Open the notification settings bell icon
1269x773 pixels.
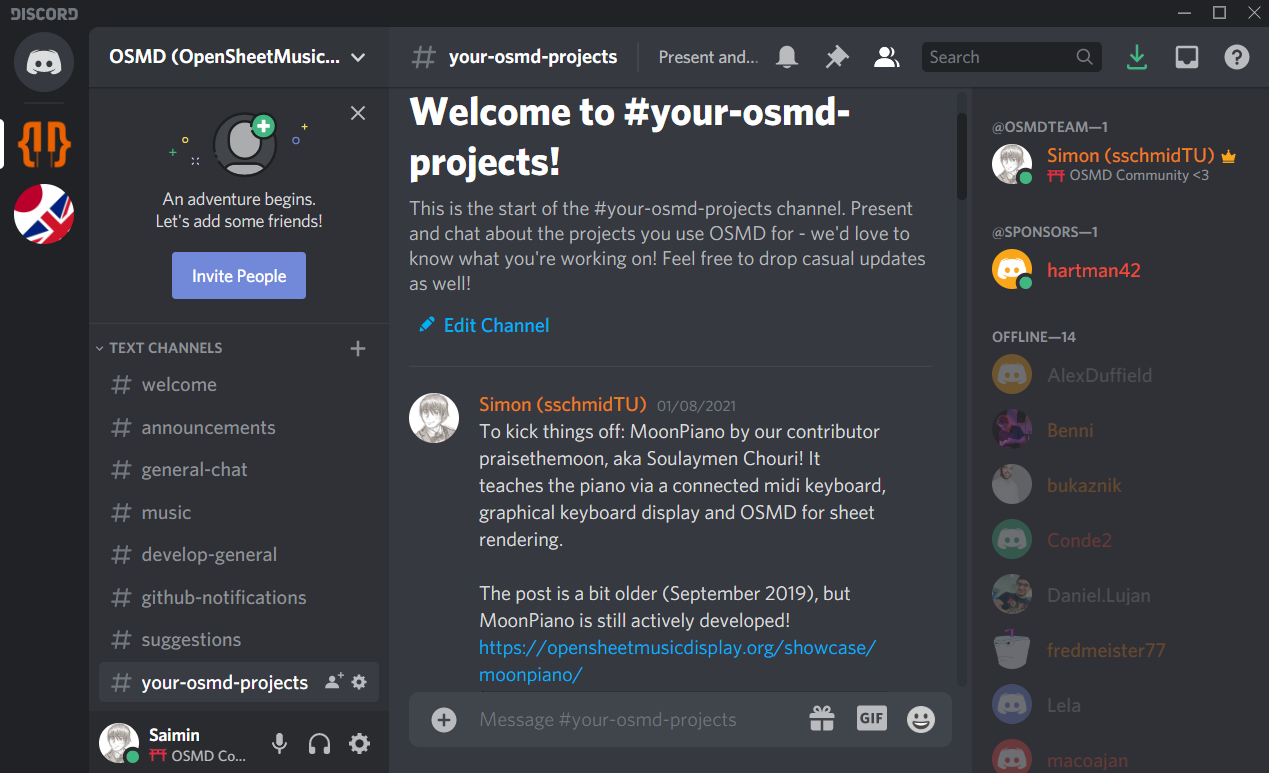(786, 57)
